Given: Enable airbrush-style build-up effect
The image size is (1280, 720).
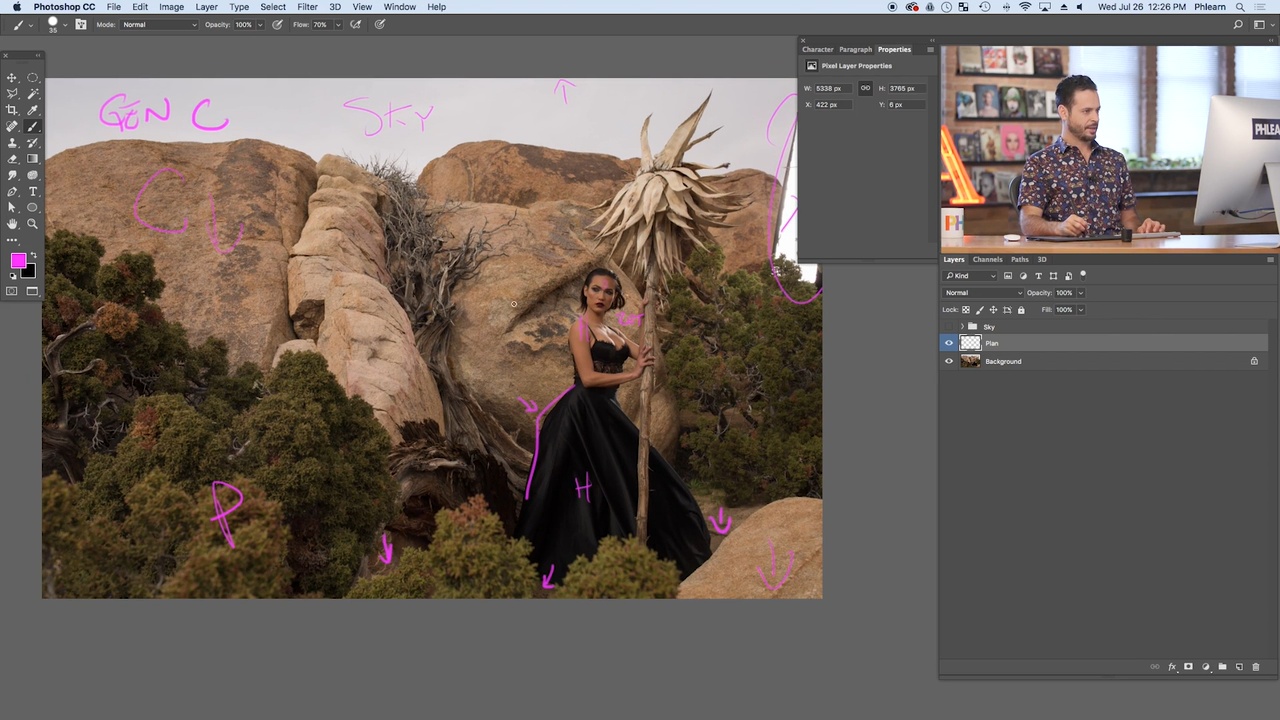Looking at the screenshot, I should tap(355, 24).
